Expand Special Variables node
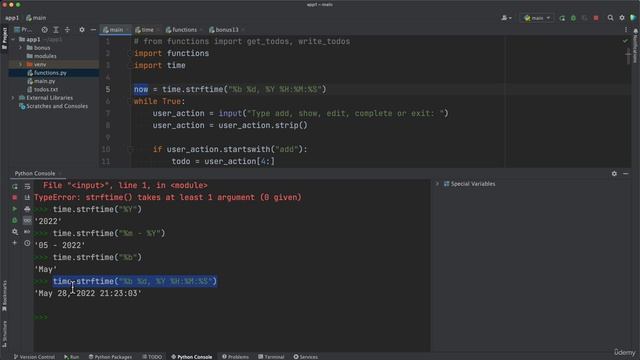The height and width of the screenshot is (360, 640). click(437, 184)
